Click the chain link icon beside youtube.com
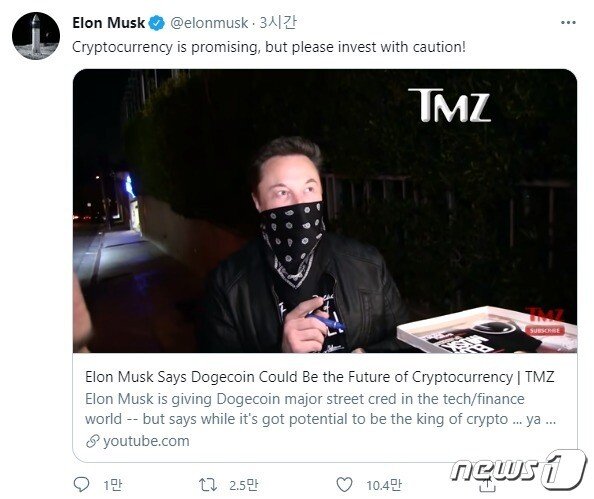The image size is (594, 499). coord(93,441)
